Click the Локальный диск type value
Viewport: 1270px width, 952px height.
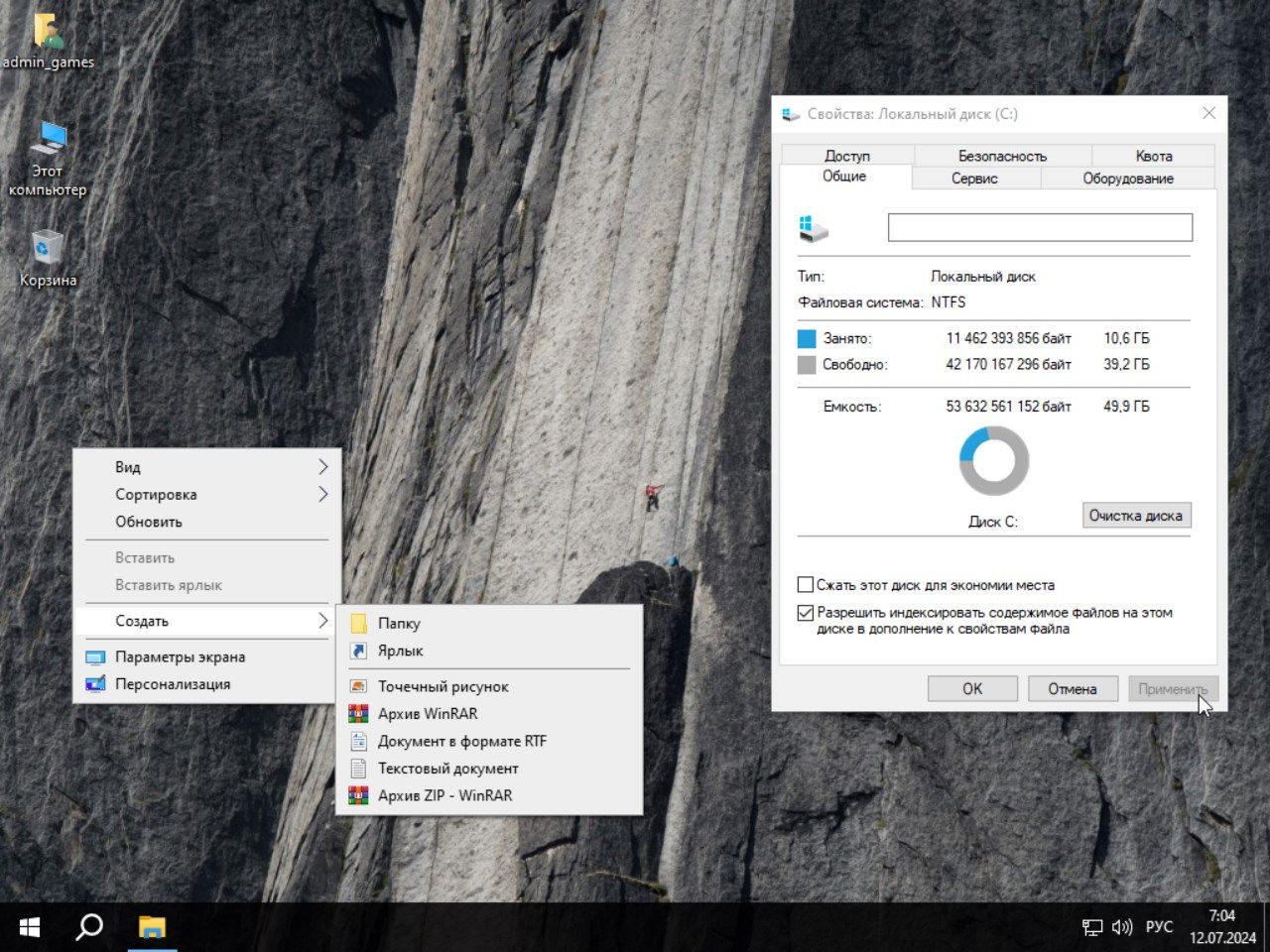[983, 277]
